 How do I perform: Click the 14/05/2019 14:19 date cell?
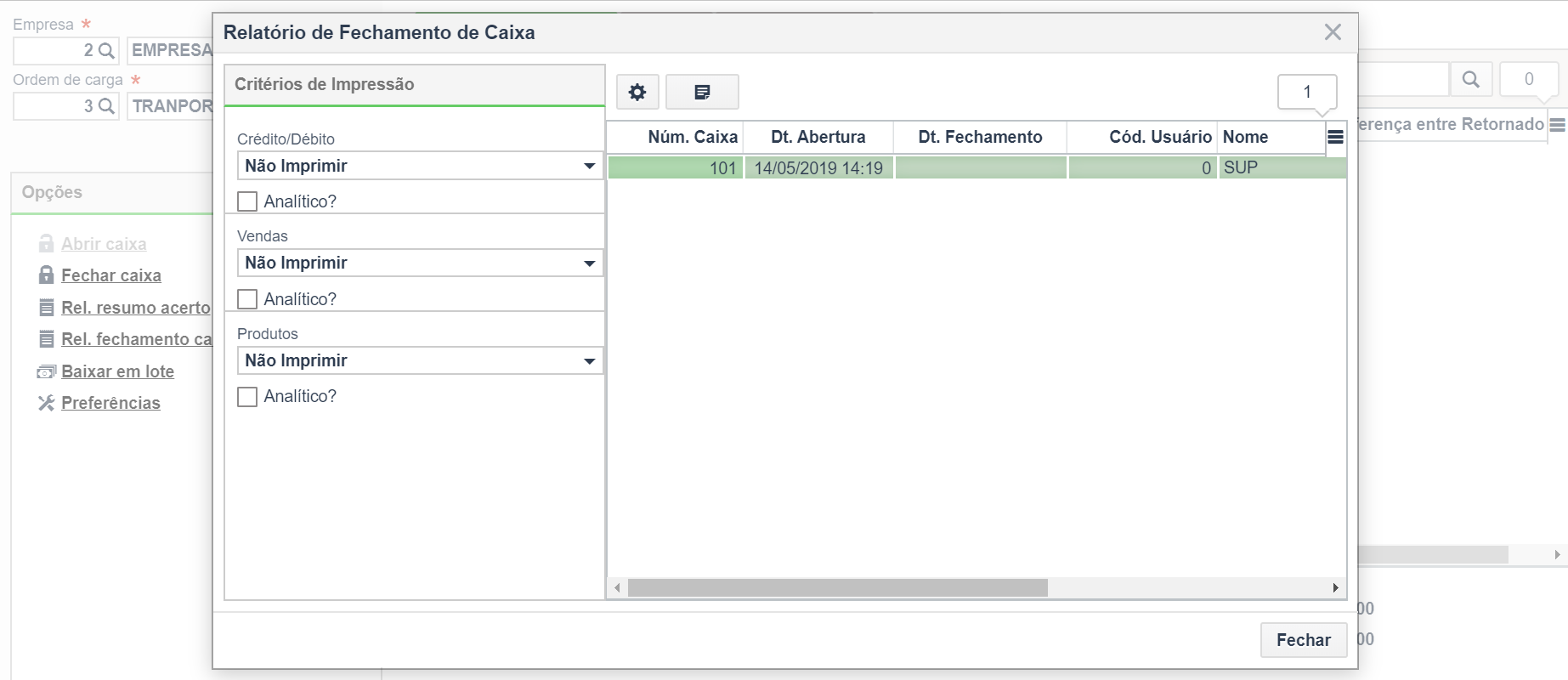click(818, 168)
